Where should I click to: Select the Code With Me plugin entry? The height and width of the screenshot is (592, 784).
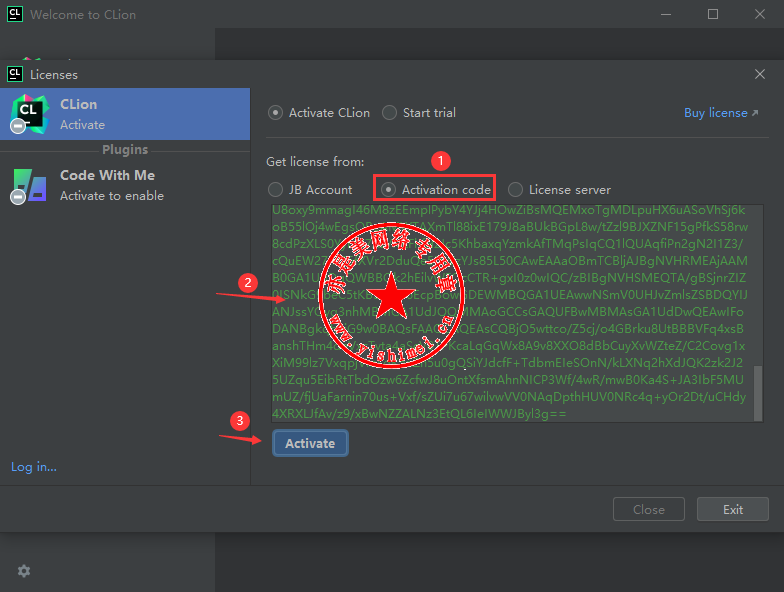coord(125,185)
